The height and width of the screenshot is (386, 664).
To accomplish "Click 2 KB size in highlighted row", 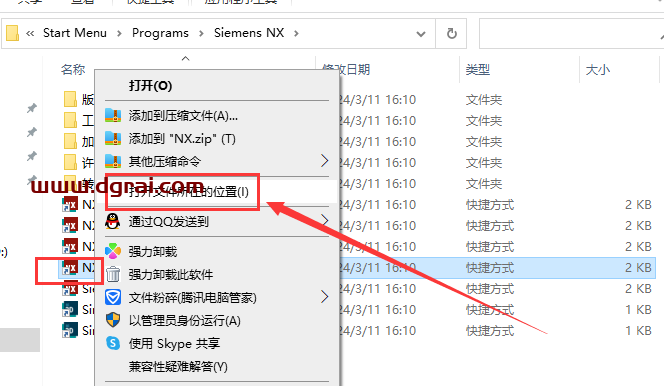I will pyautogui.click(x=638, y=267).
